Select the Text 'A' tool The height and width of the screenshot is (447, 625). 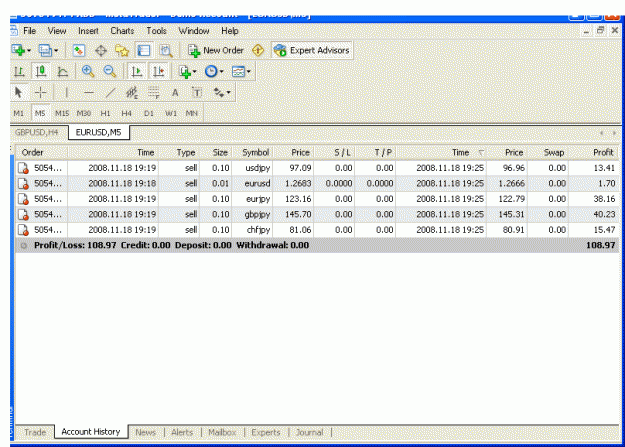pyautogui.click(x=175, y=93)
